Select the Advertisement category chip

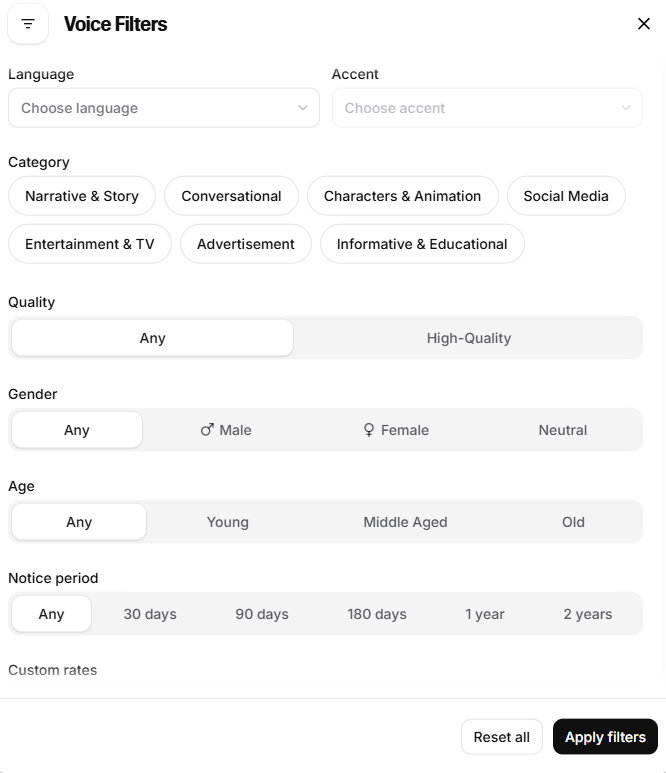click(x=246, y=244)
